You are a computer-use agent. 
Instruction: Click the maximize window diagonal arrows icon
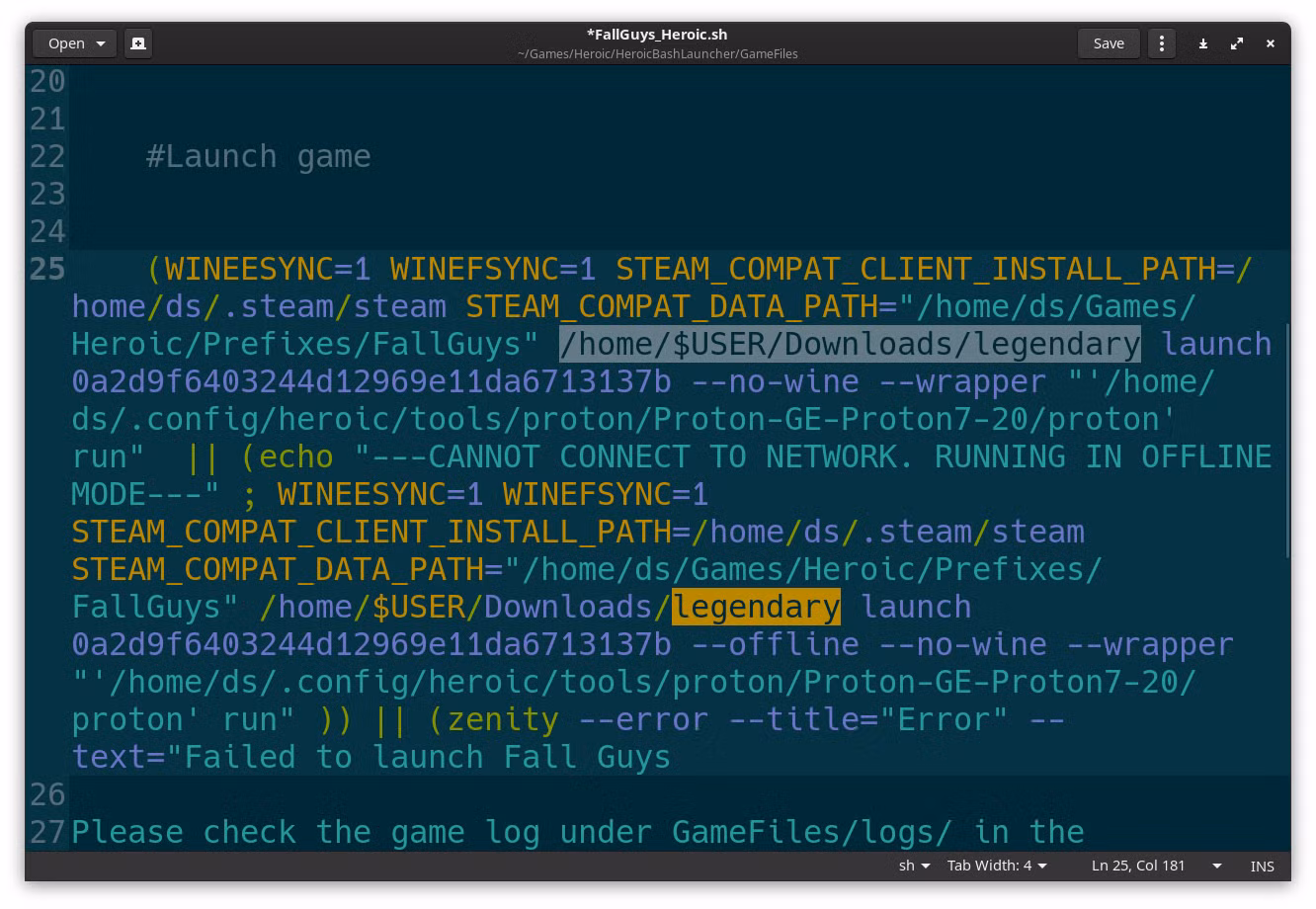(1237, 43)
